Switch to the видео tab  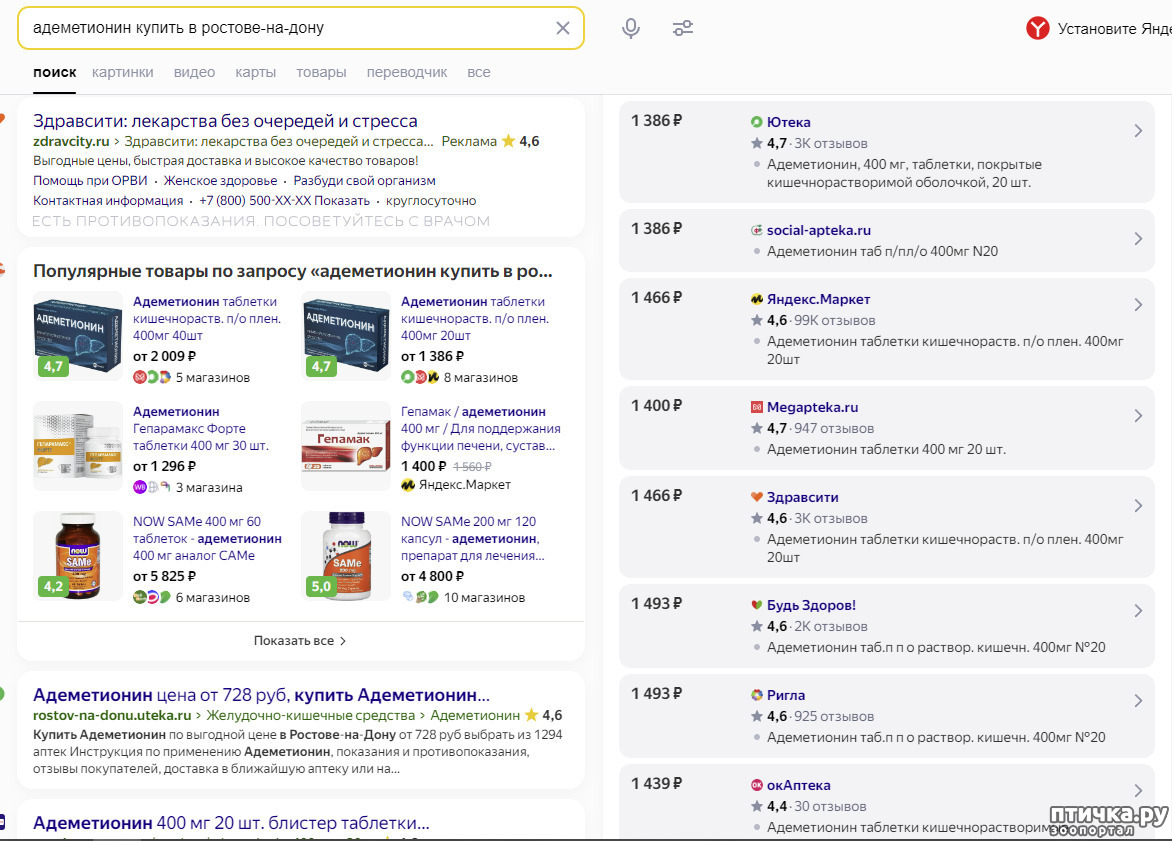[194, 73]
